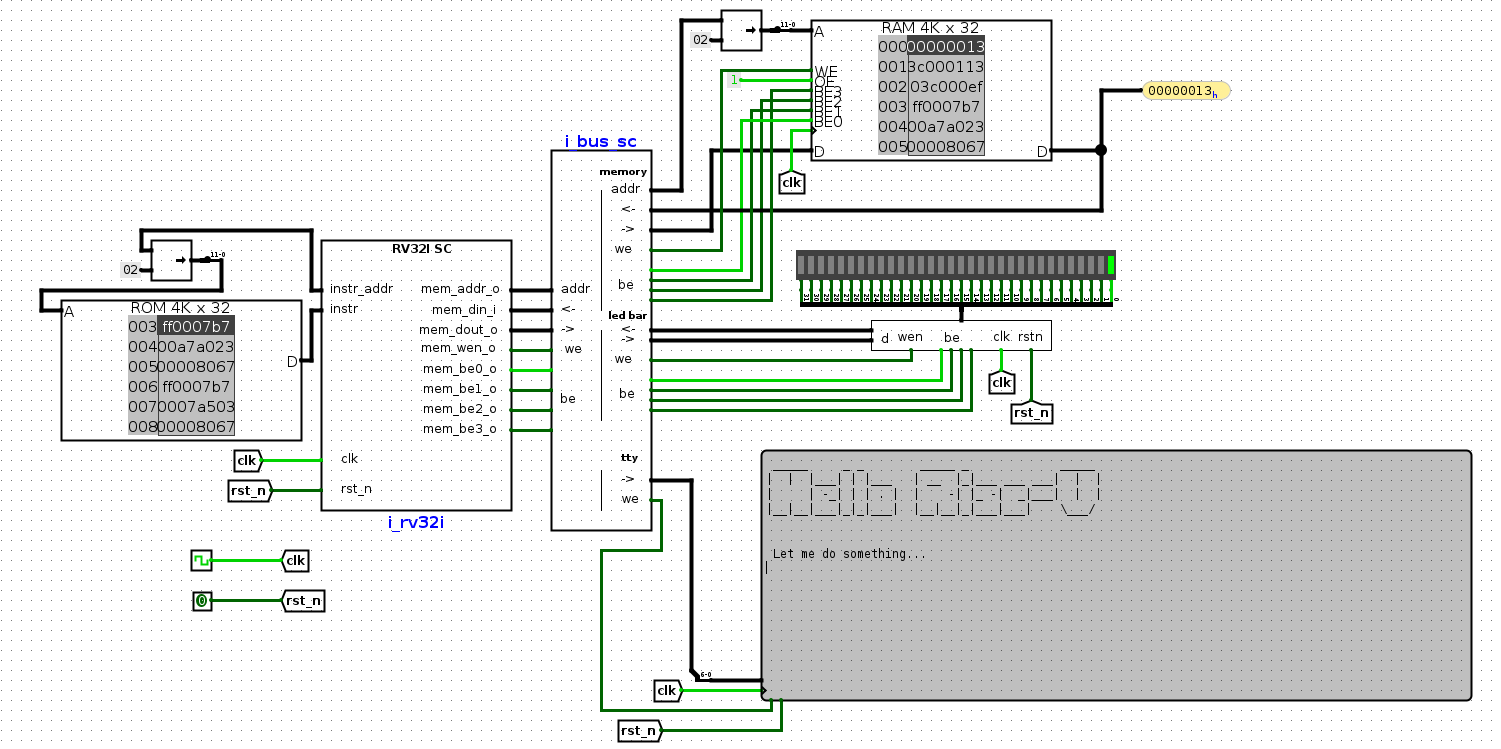Click the i_rv32i instance label
The height and width of the screenshot is (749, 1501).
pos(416,521)
